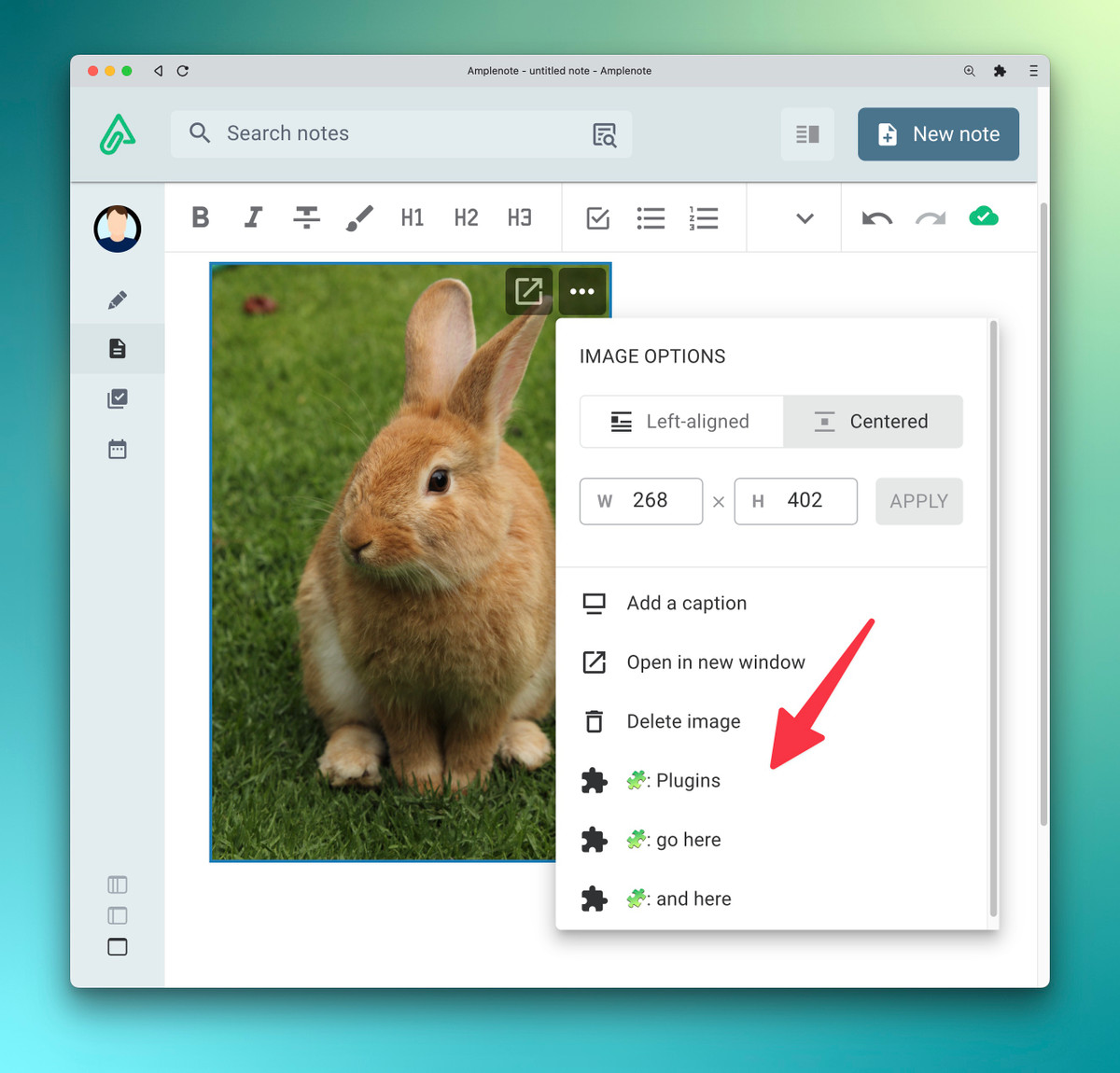Insert a numbered list

point(704,218)
